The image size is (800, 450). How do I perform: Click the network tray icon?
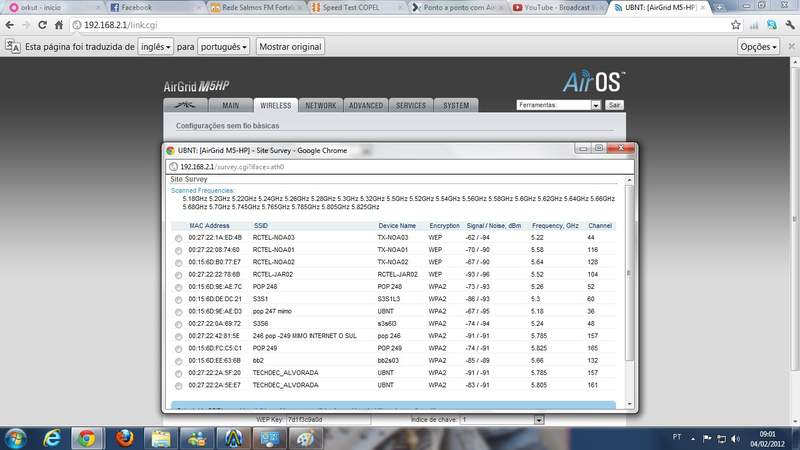click(721, 438)
